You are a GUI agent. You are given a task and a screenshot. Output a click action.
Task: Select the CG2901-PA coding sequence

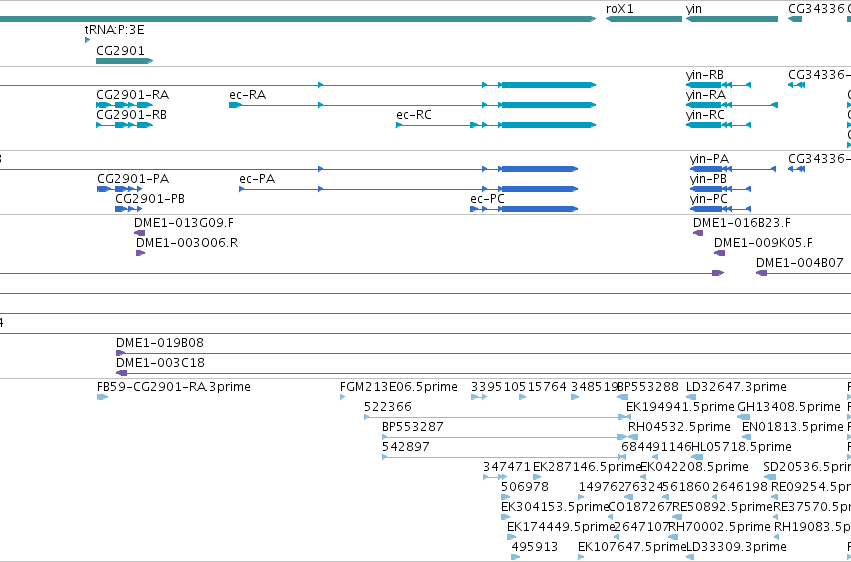[119, 189]
